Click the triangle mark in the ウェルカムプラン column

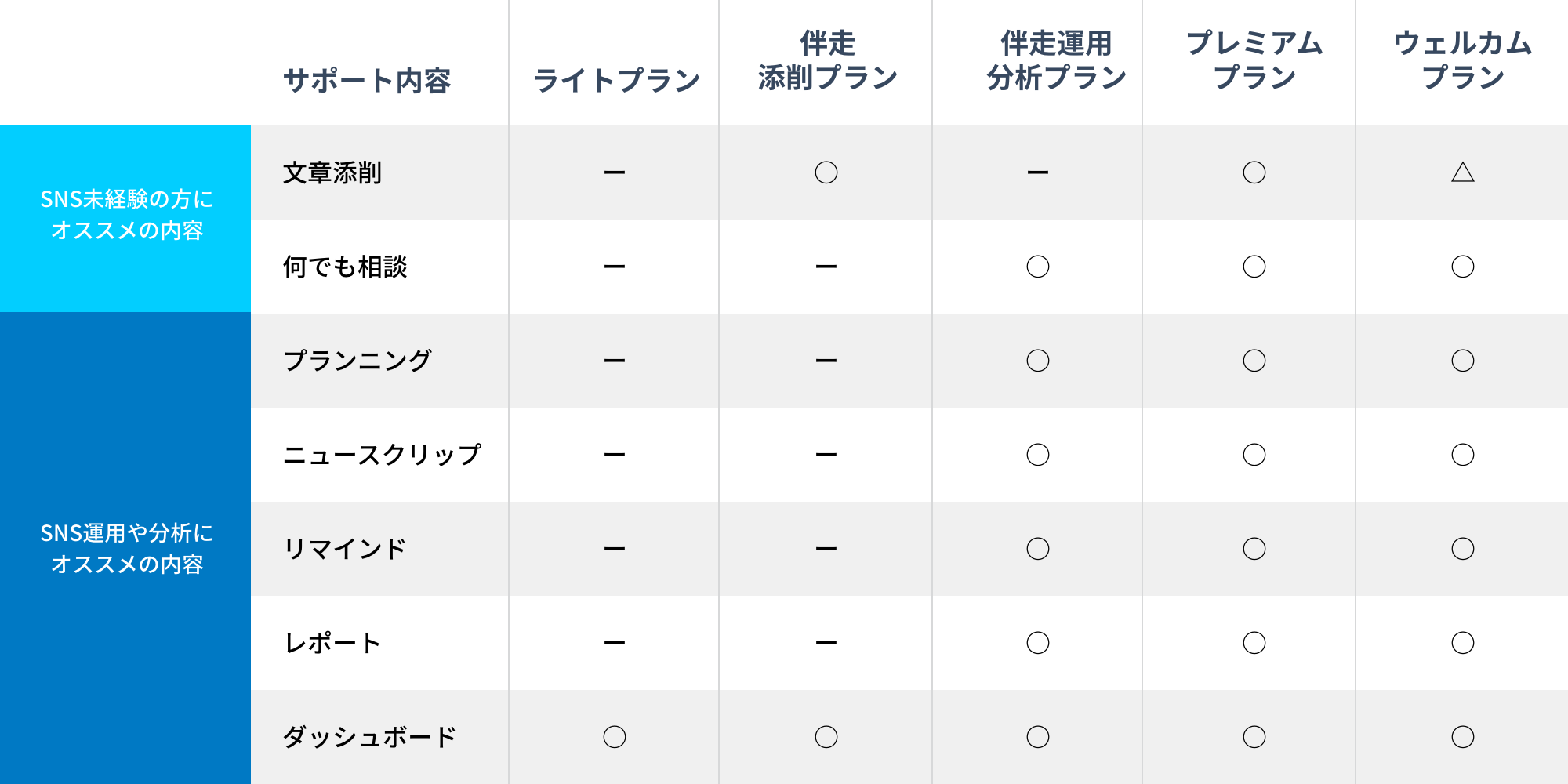point(1462,172)
